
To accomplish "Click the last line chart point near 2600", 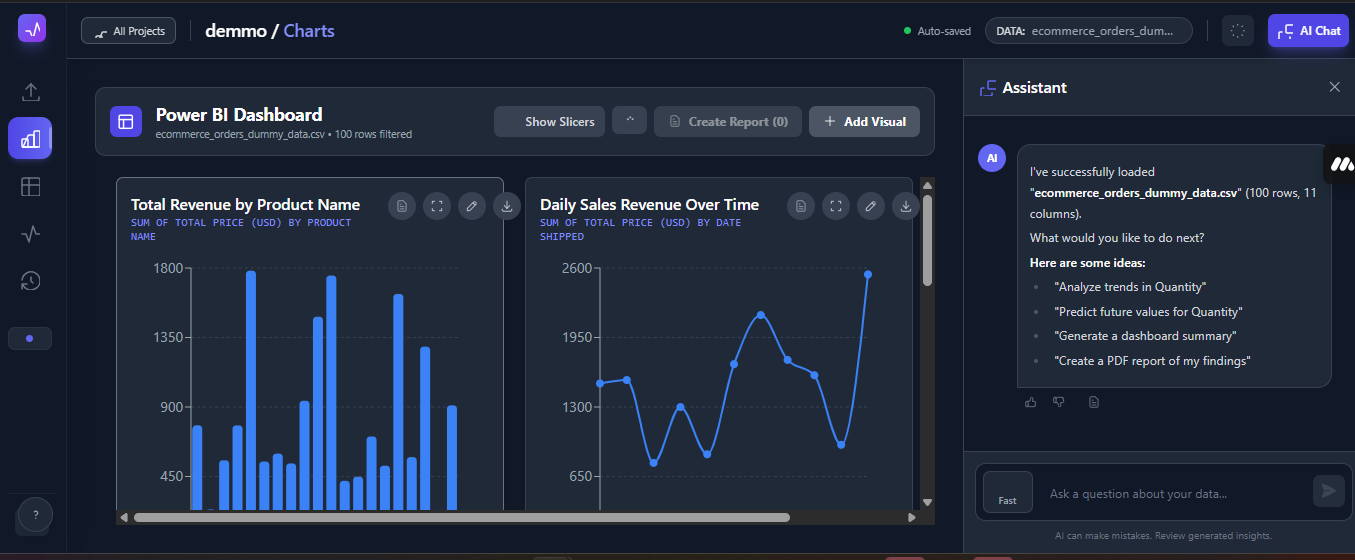I will [x=868, y=274].
